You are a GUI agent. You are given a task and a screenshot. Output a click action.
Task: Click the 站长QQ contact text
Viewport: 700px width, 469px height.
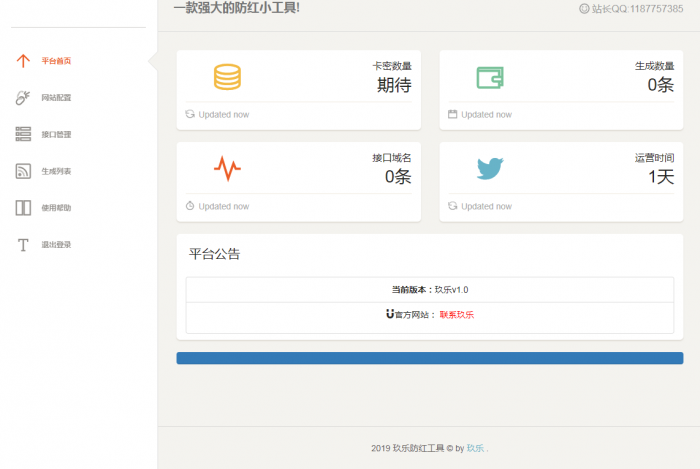(638, 8)
